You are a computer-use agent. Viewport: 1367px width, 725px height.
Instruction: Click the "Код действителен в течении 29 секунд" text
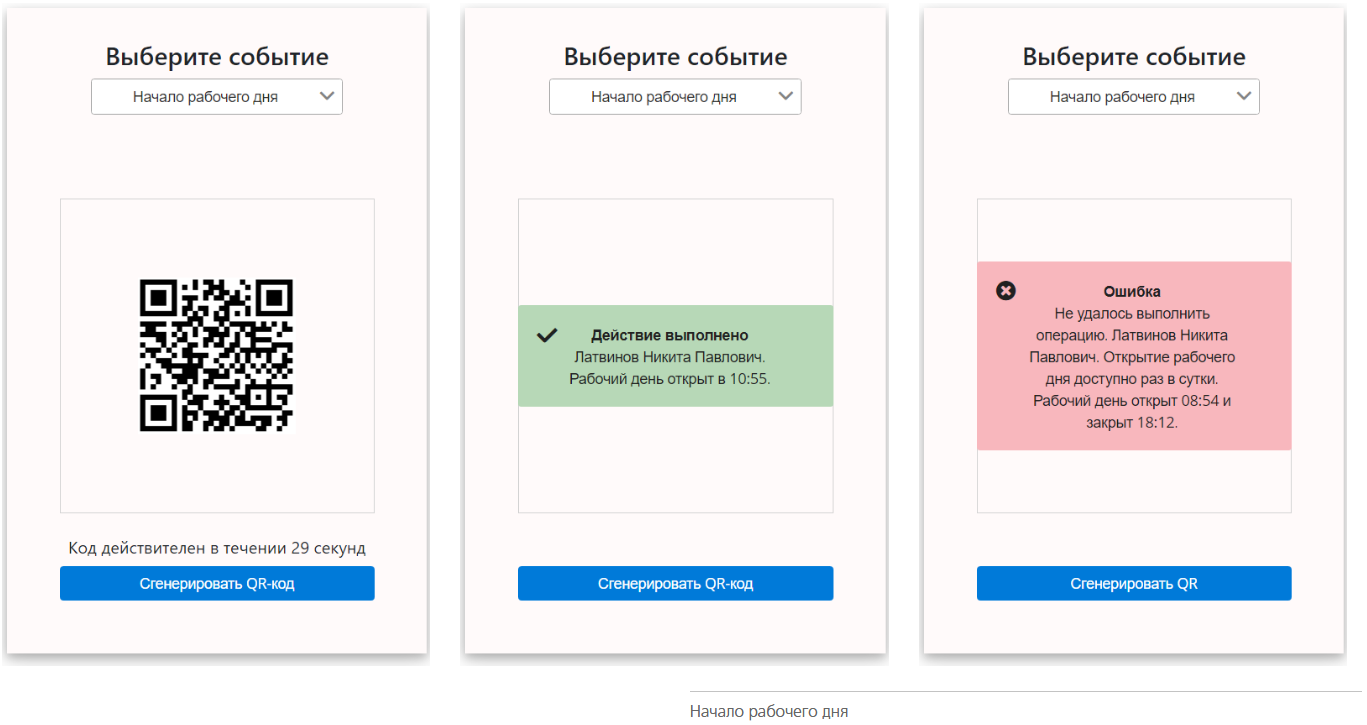point(217,548)
